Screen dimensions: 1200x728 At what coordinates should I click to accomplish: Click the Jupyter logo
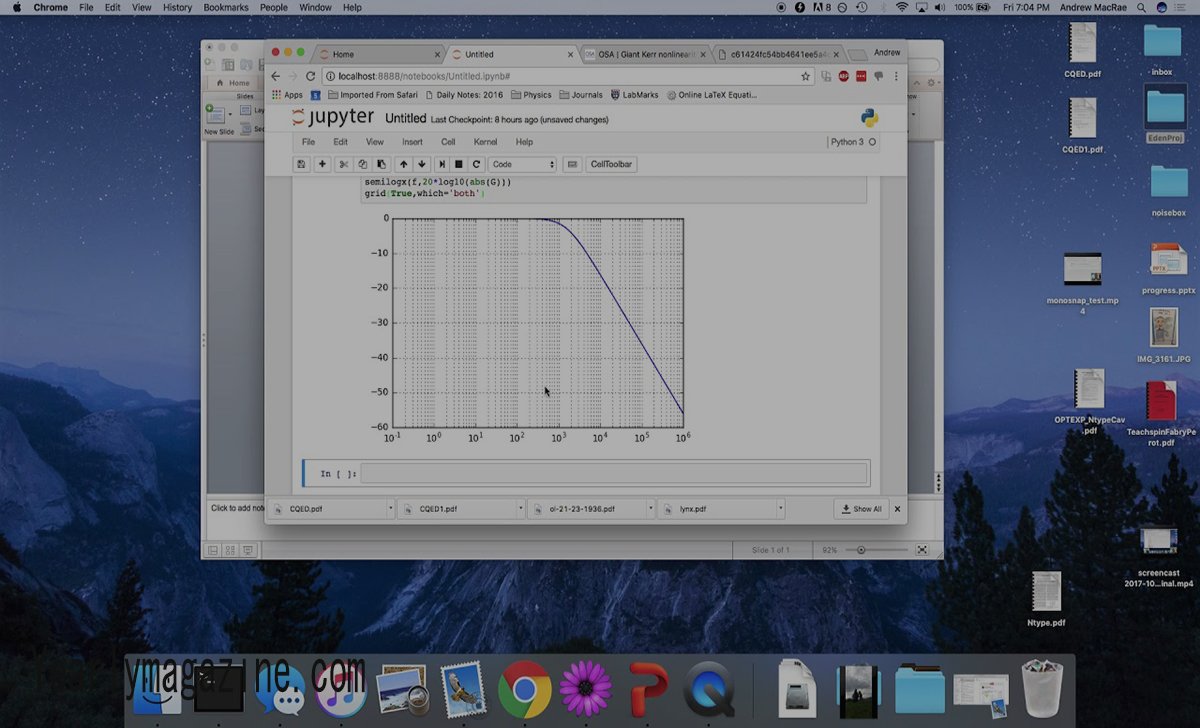point(333,118)
